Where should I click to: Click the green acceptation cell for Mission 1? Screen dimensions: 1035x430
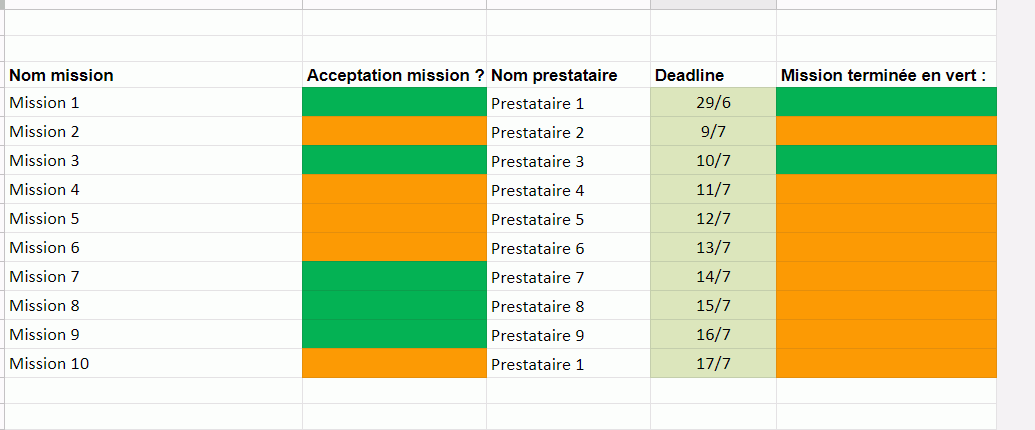pyautogui.click(x=394, y=102)
